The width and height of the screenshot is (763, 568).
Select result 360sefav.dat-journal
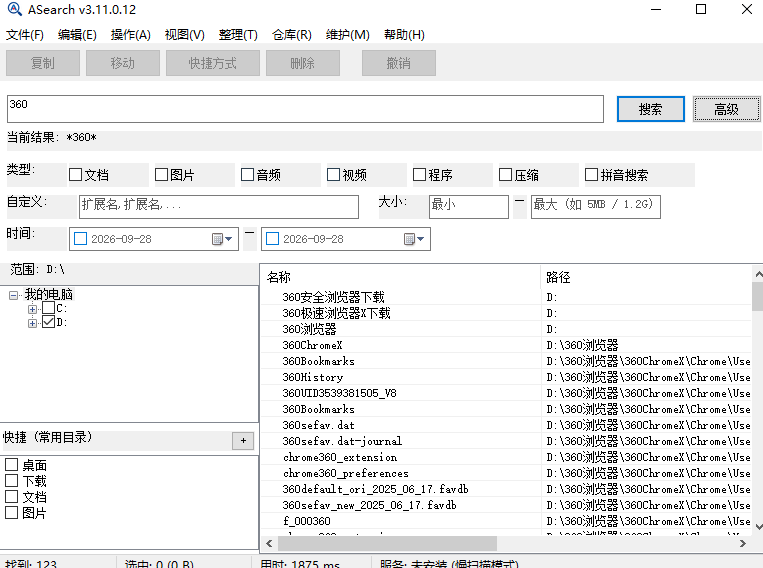342,441
